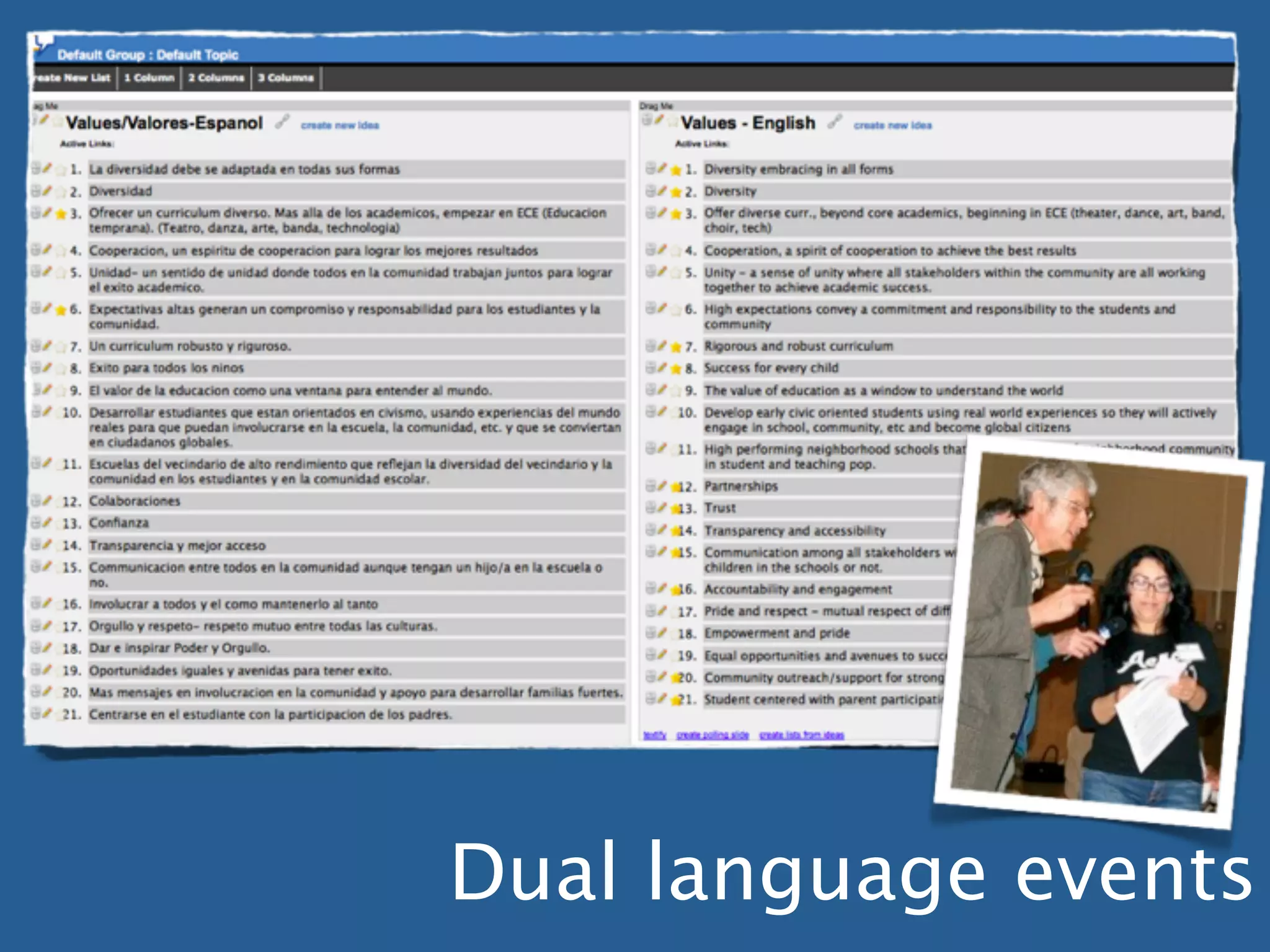
Task: Select English idea 'Transparency and accessibility'
Action: coord(795,531)
